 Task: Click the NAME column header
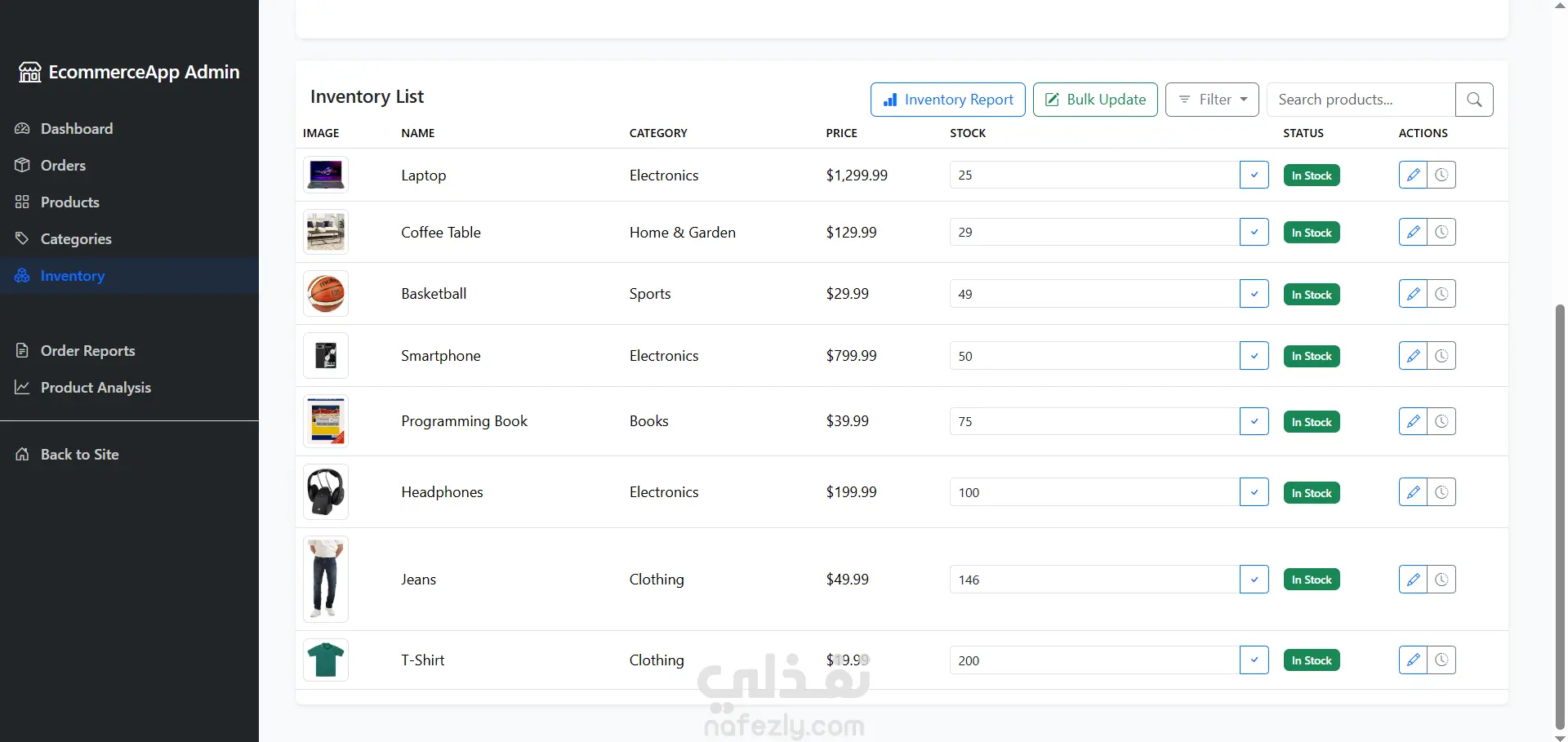418,133
